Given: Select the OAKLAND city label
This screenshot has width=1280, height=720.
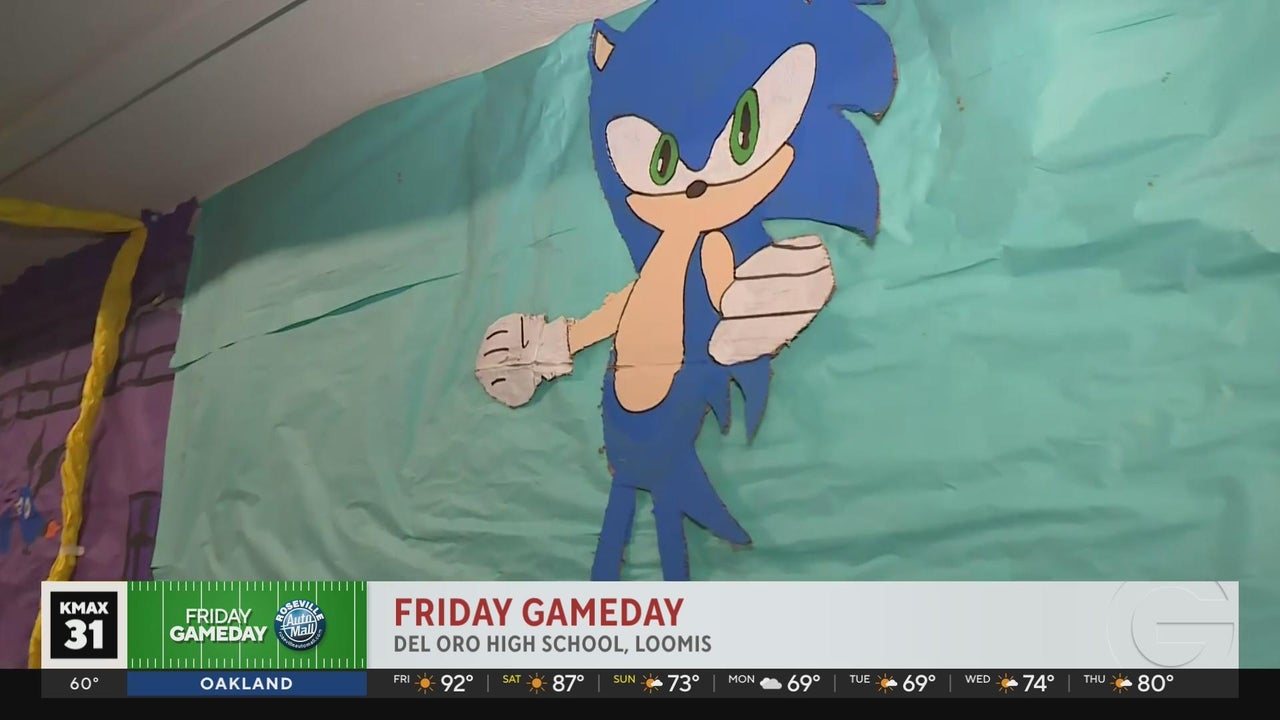Looking at the screenshot, I should click(246, 684).
